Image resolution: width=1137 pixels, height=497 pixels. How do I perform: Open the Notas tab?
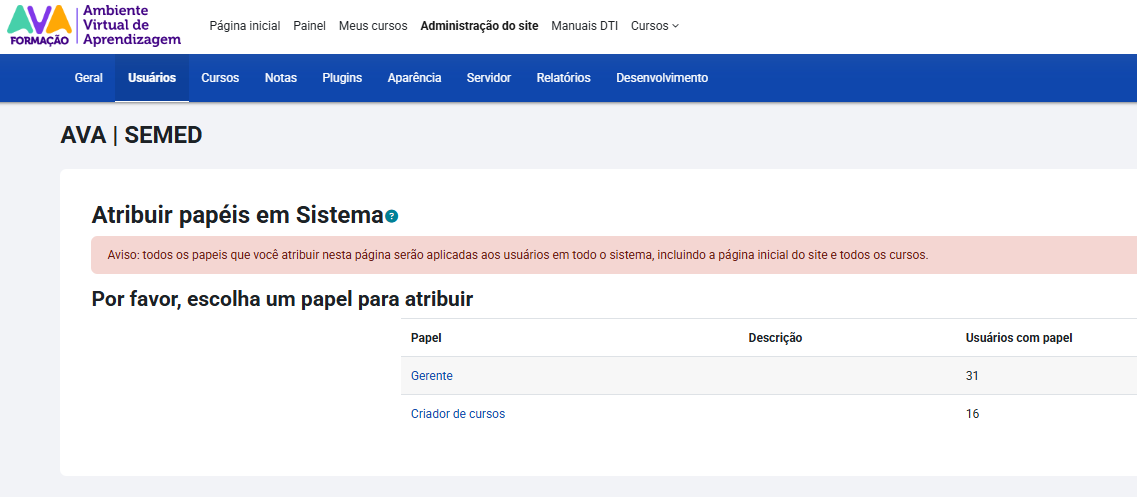[x=281, y=78]
